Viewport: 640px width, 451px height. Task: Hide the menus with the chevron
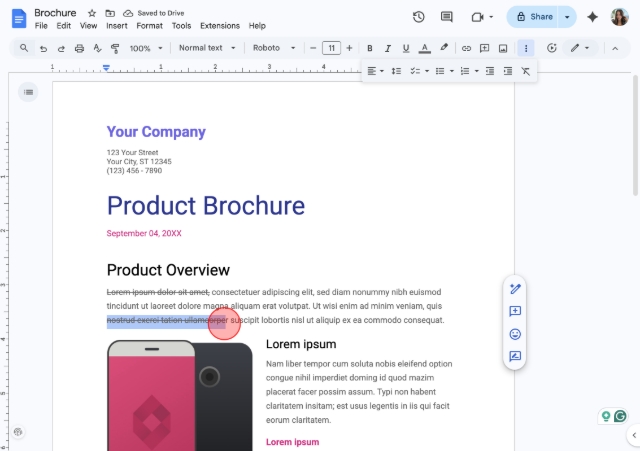click(615, 48)
